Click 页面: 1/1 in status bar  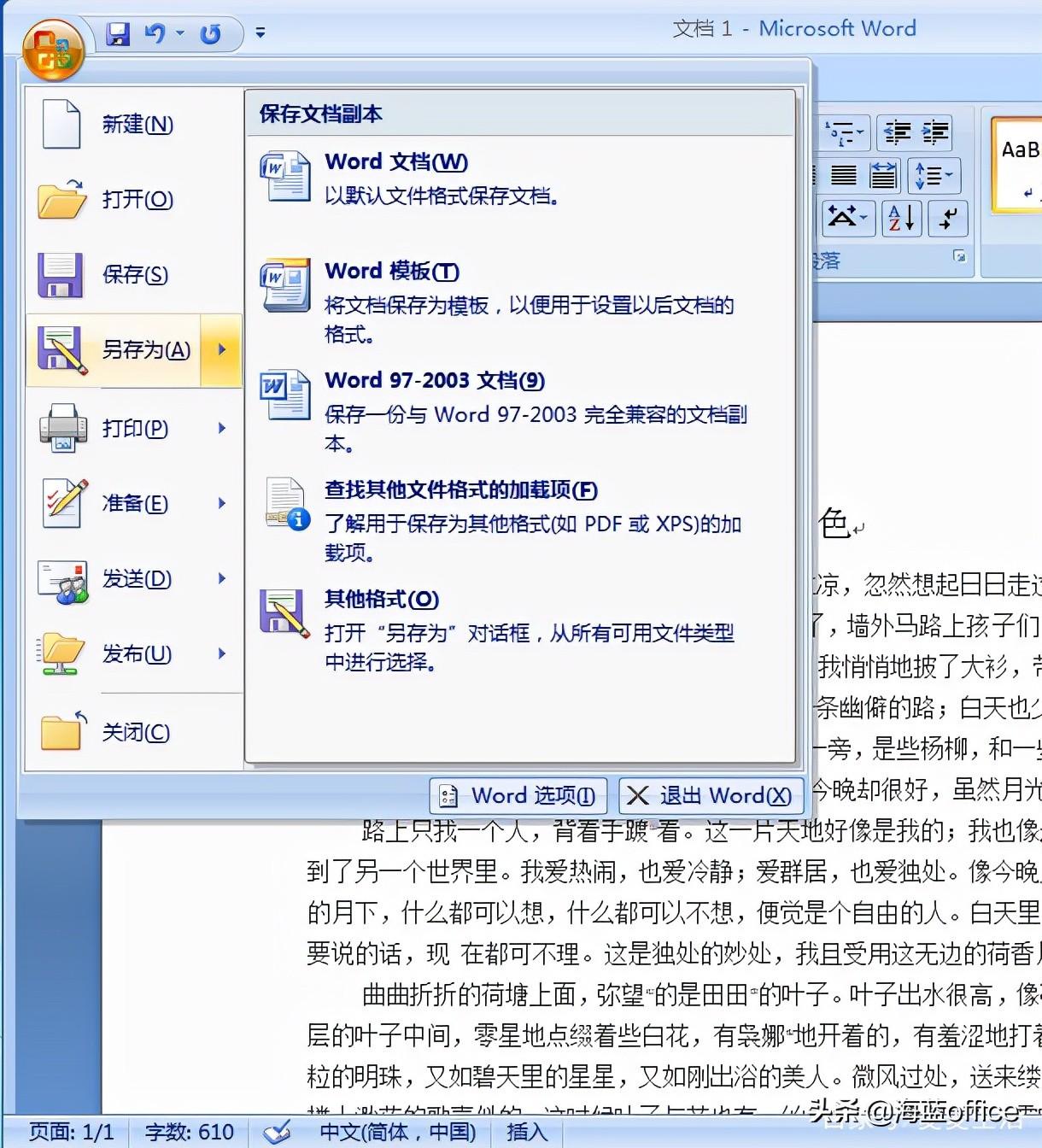pos(72,1132)
